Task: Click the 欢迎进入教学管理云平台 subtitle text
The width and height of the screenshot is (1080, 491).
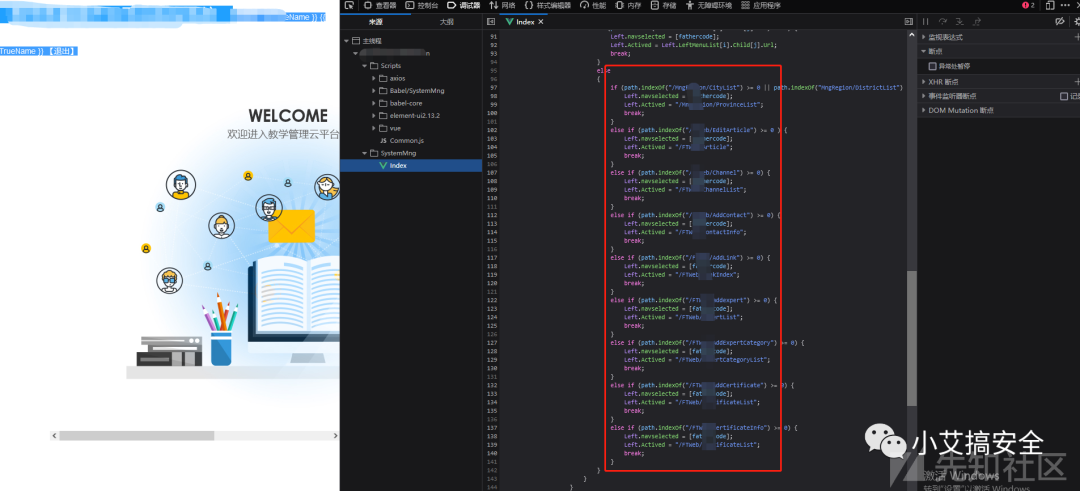Action: [x=282, y=135]
